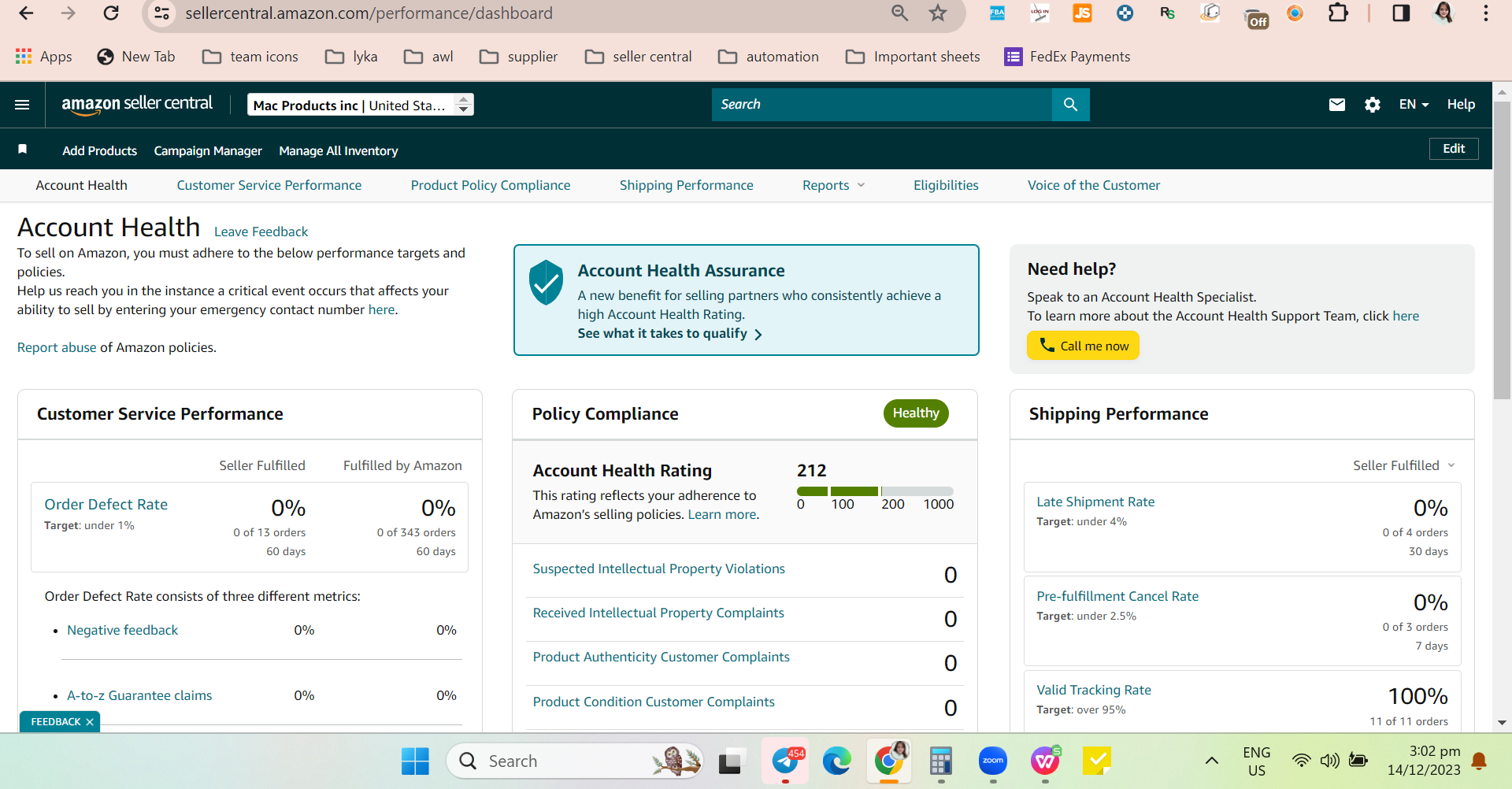This screenshot has width=1512, height=789.
Task: Click the browser address bar
Action: [528, 13]
